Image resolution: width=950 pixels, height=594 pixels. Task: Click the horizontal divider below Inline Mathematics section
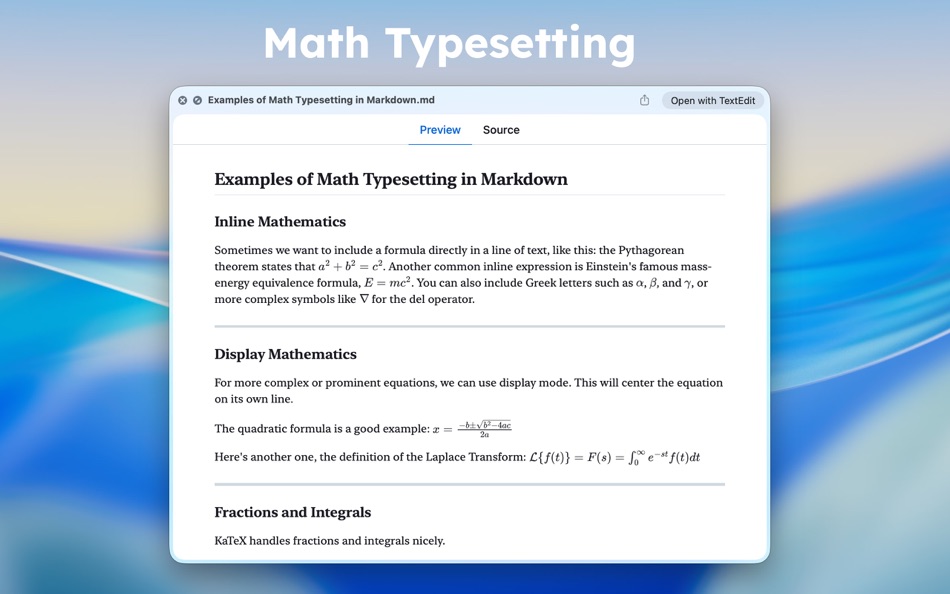tap(468, 325)
